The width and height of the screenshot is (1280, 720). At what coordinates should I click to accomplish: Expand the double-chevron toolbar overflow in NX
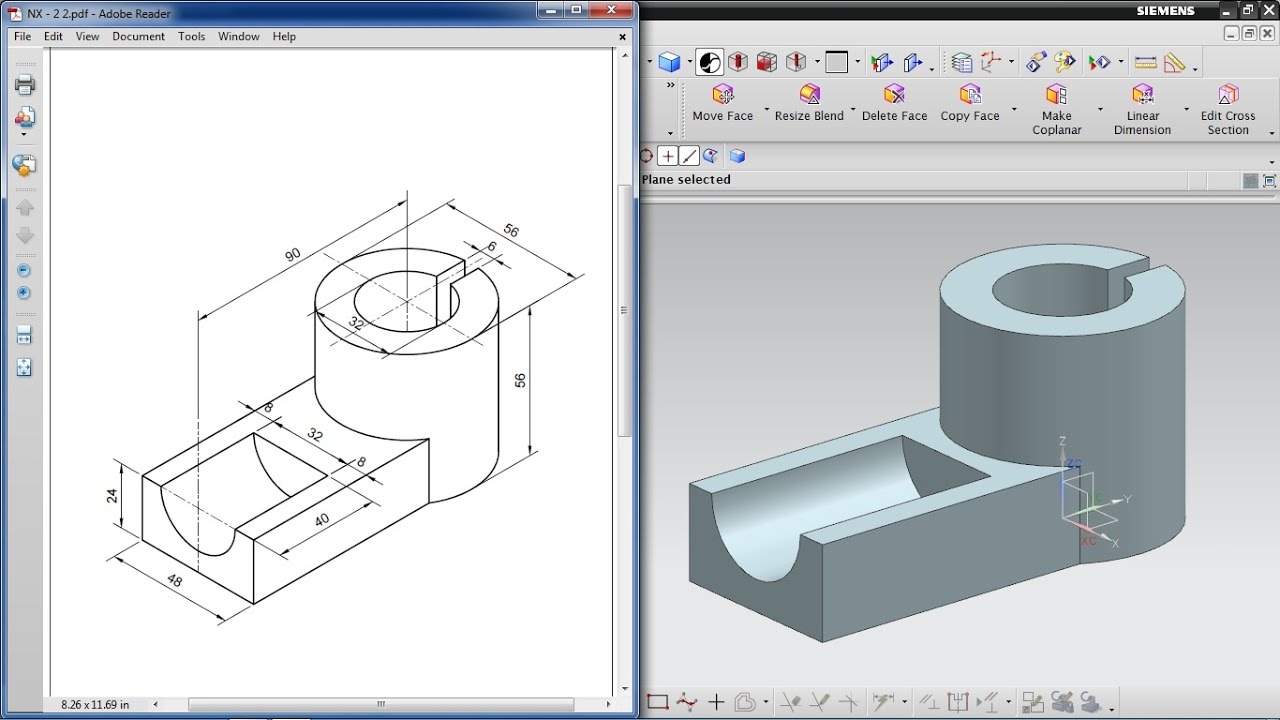(x=671, y=86)
